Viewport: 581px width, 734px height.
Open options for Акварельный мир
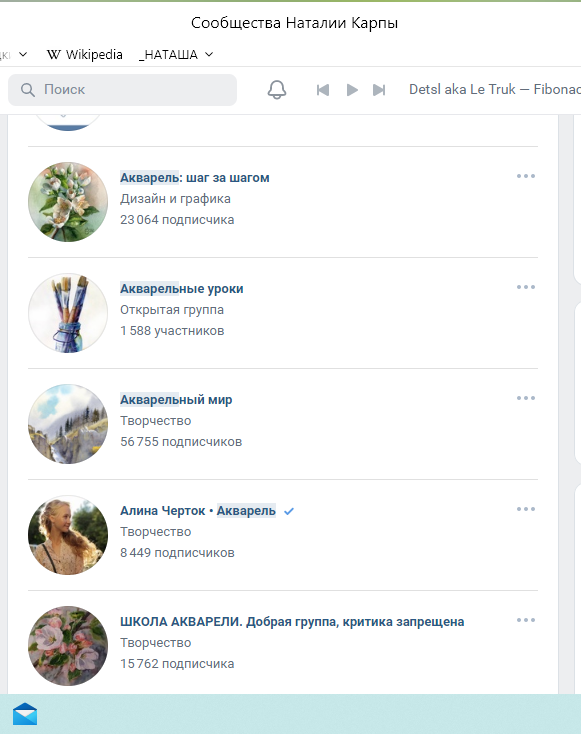[x=526, y=398]
